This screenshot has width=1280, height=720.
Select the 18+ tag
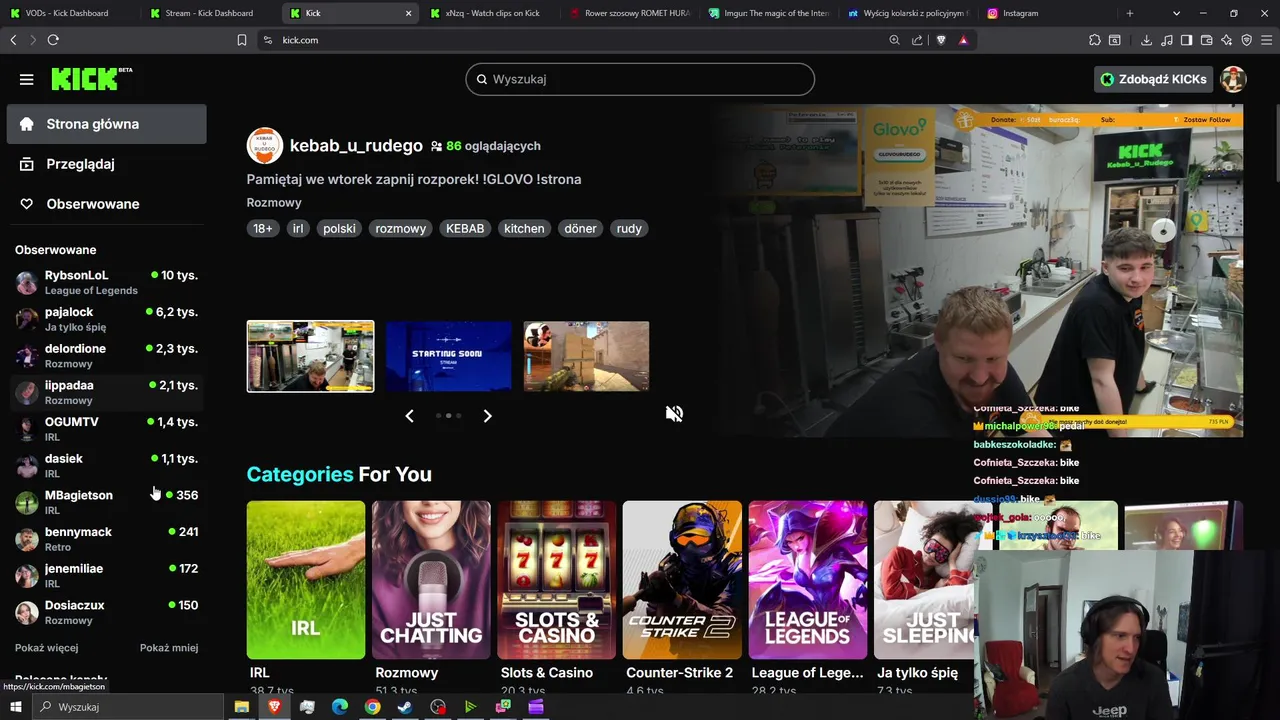[263, 228]
